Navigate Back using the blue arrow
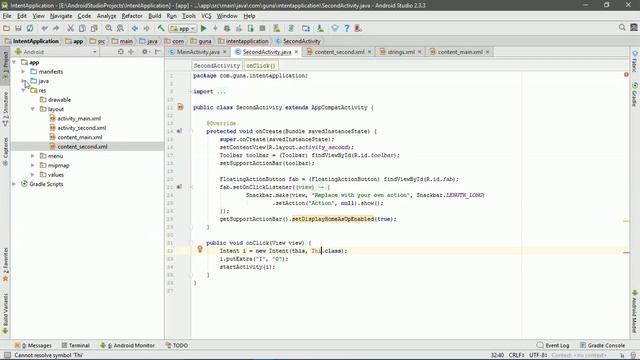This screenshot has width=640, height=360. (x=135, y=28)
